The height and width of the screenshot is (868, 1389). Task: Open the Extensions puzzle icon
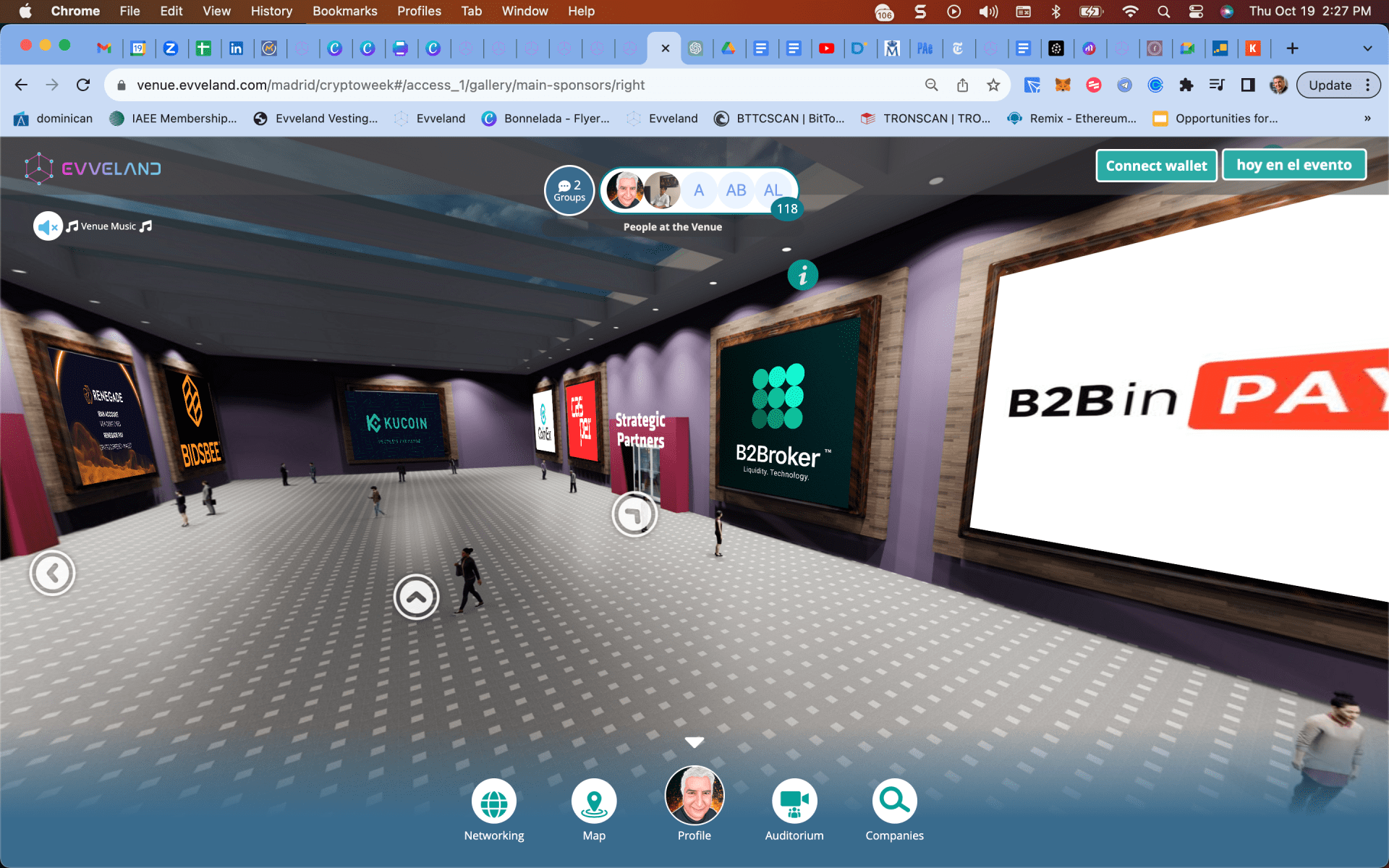1186,85
